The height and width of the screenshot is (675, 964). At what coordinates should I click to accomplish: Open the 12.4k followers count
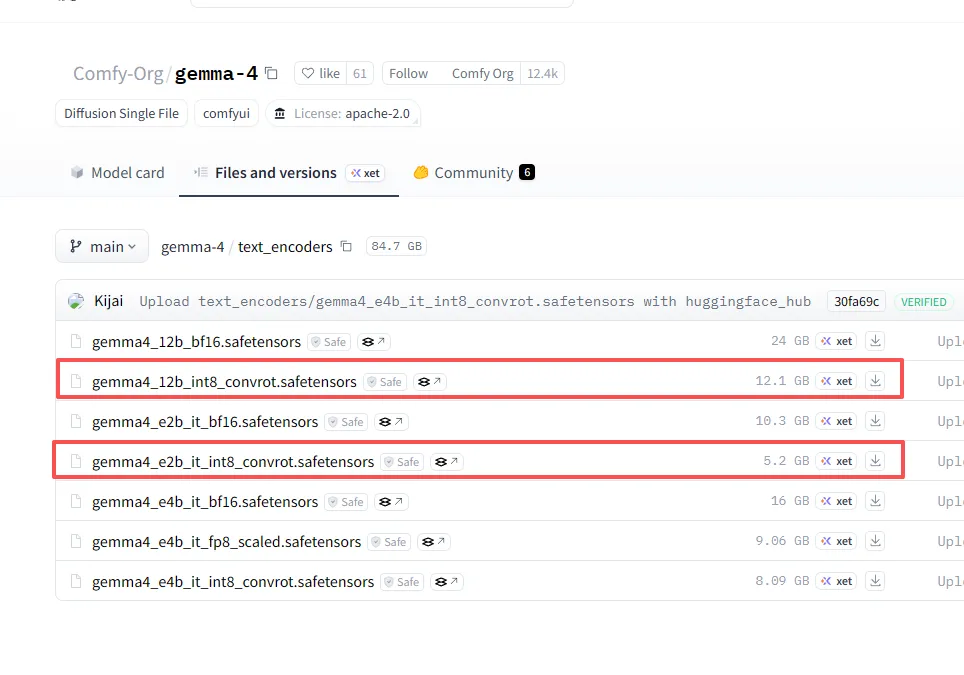(x=542, y=73)
